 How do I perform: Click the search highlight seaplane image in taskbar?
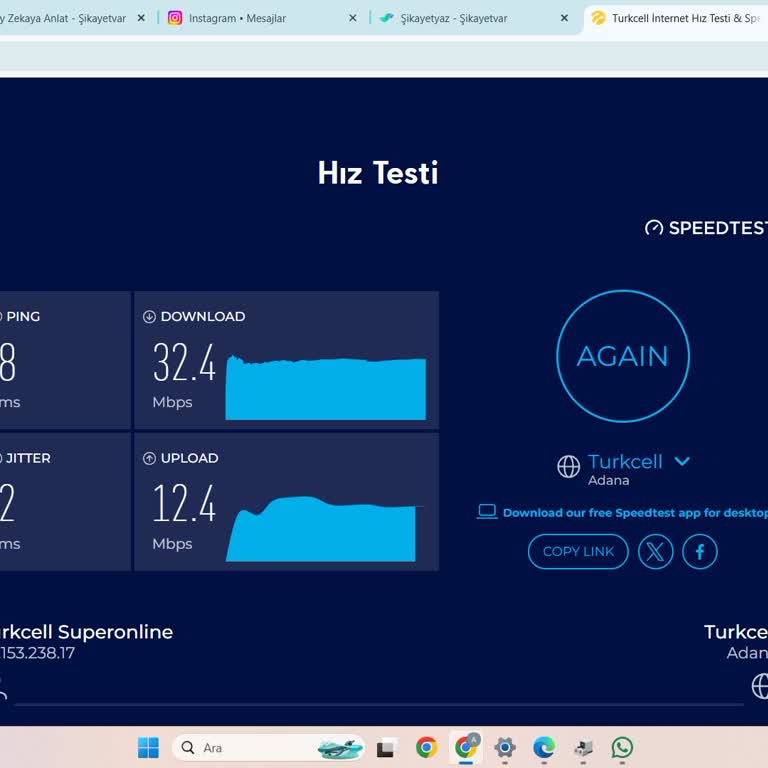[340, 748]
